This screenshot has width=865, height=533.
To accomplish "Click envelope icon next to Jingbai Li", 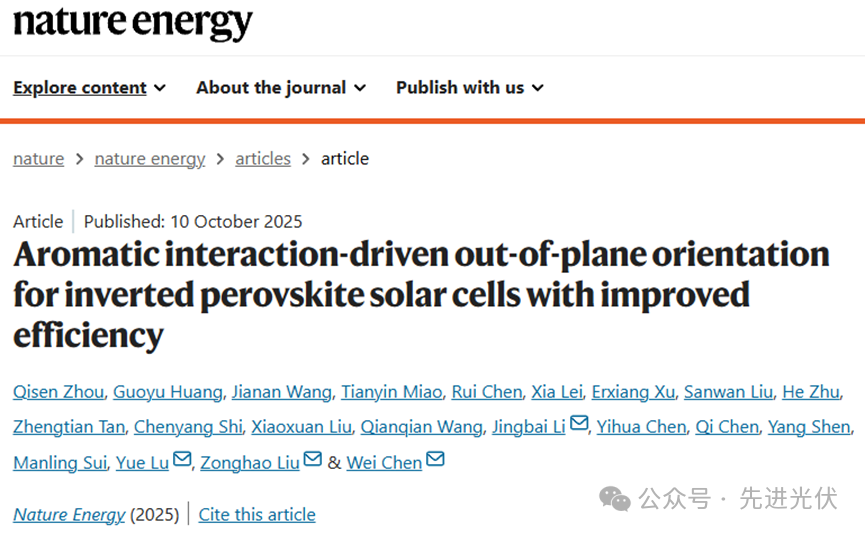I will pyautogui.click(x=579, y=425).
